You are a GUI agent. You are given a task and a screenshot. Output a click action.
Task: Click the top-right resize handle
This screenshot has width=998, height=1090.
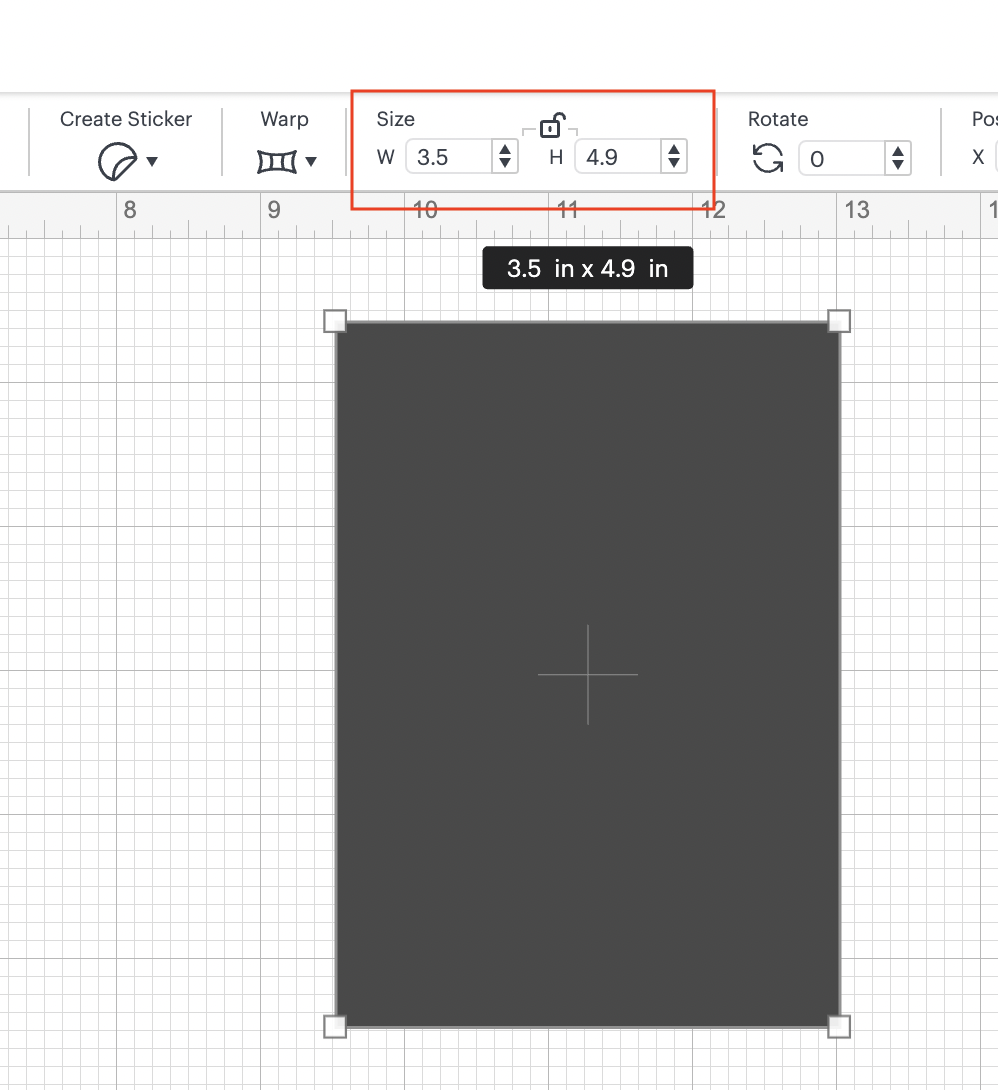[x=839, y=321]
